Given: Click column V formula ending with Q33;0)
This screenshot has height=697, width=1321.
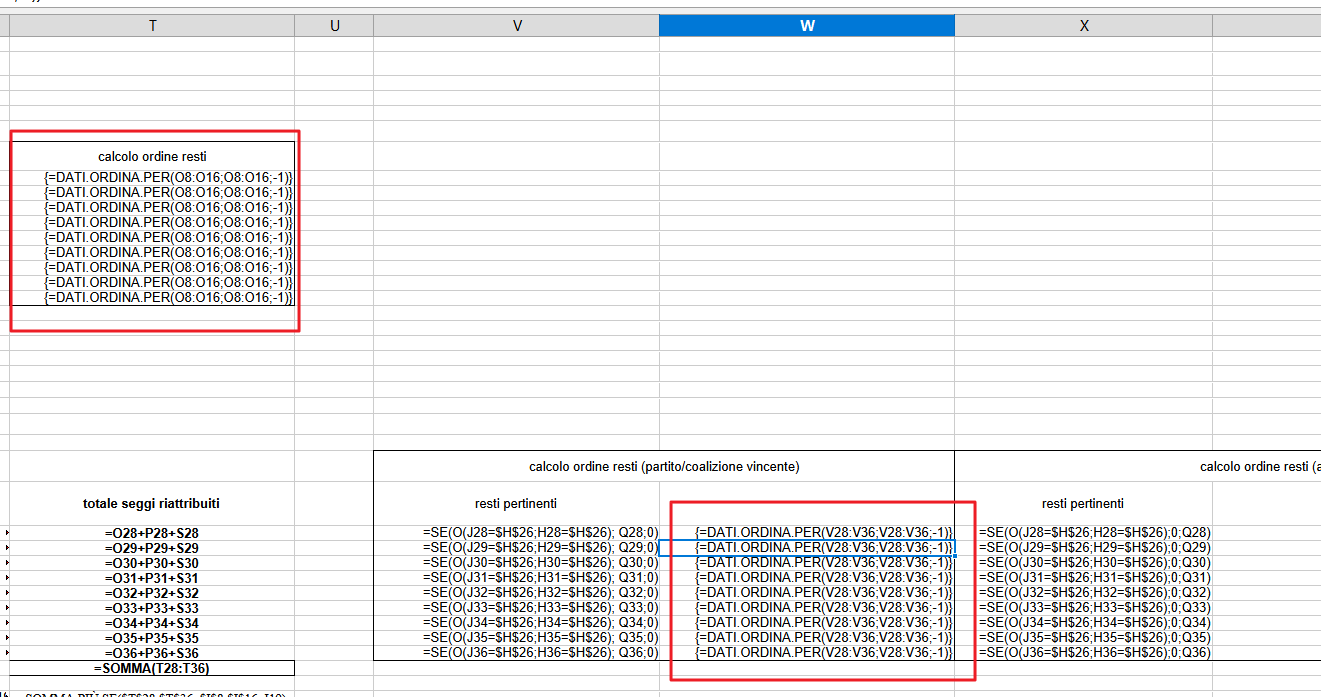Looking at the screenshot, I should 540,608.
